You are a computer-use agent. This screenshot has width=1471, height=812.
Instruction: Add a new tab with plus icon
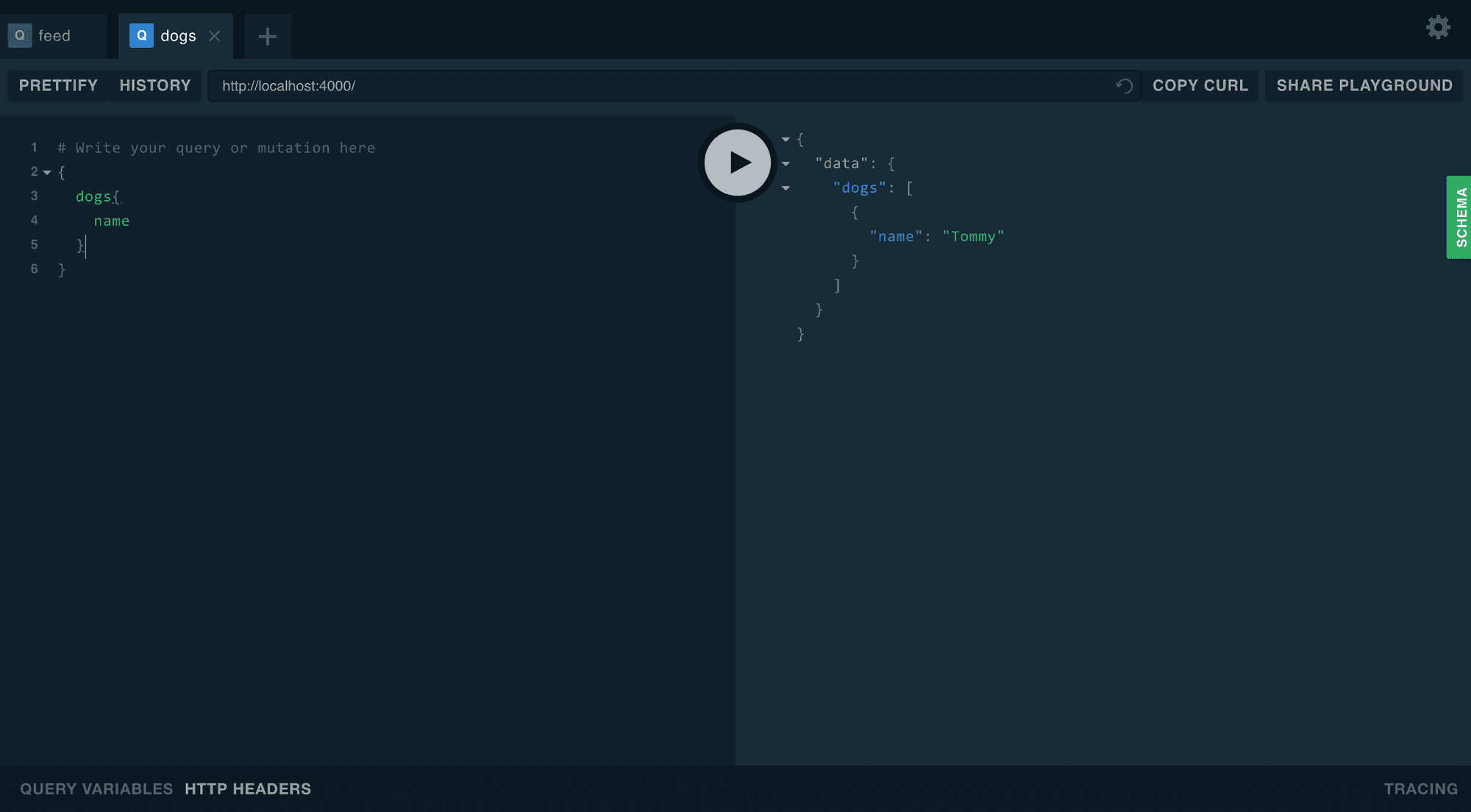(268, 36)
